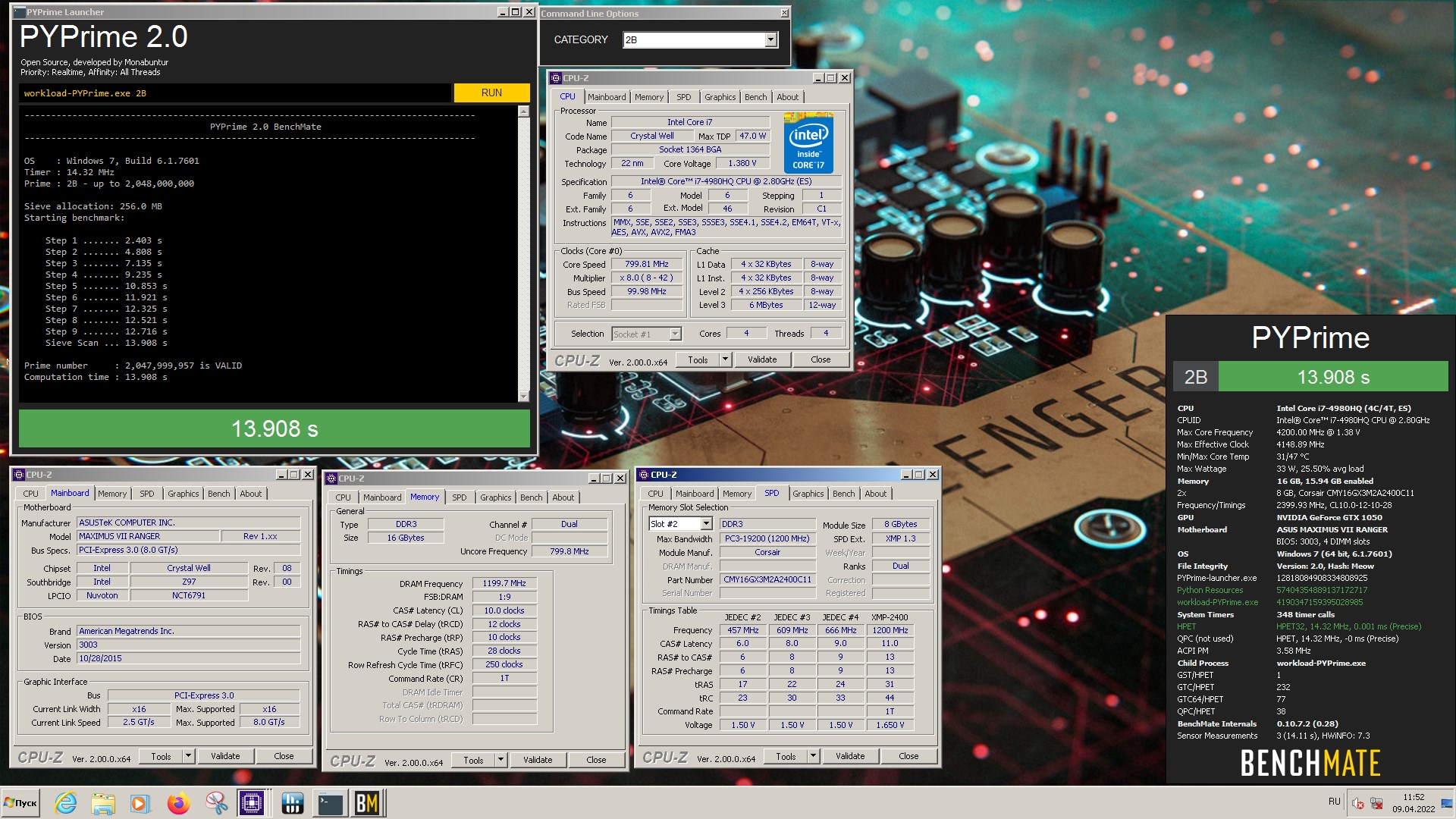Open the CATEGORY dropdown showing 2B
Viewport: 1456px width, 819px height.
click(770, 39)
